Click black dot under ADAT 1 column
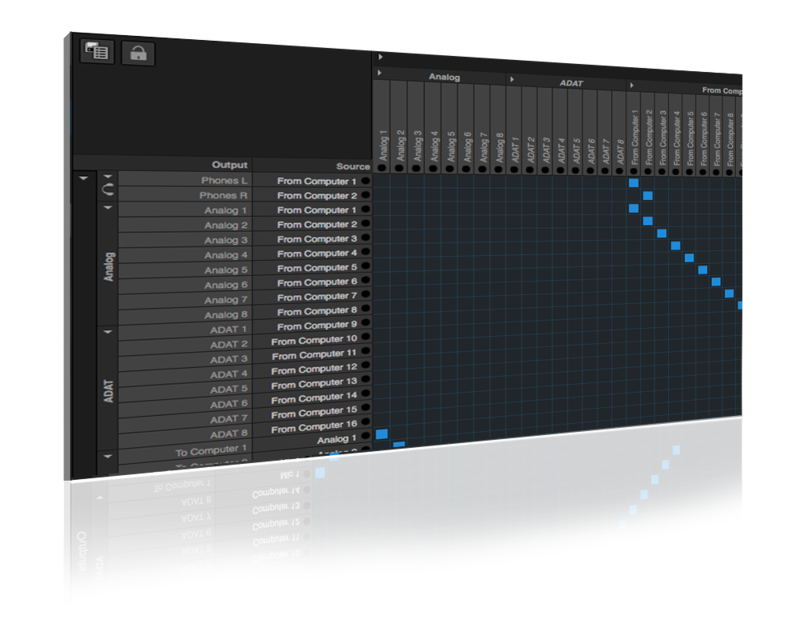This screenshot has width=800, height=631. [x=514, y=169]
